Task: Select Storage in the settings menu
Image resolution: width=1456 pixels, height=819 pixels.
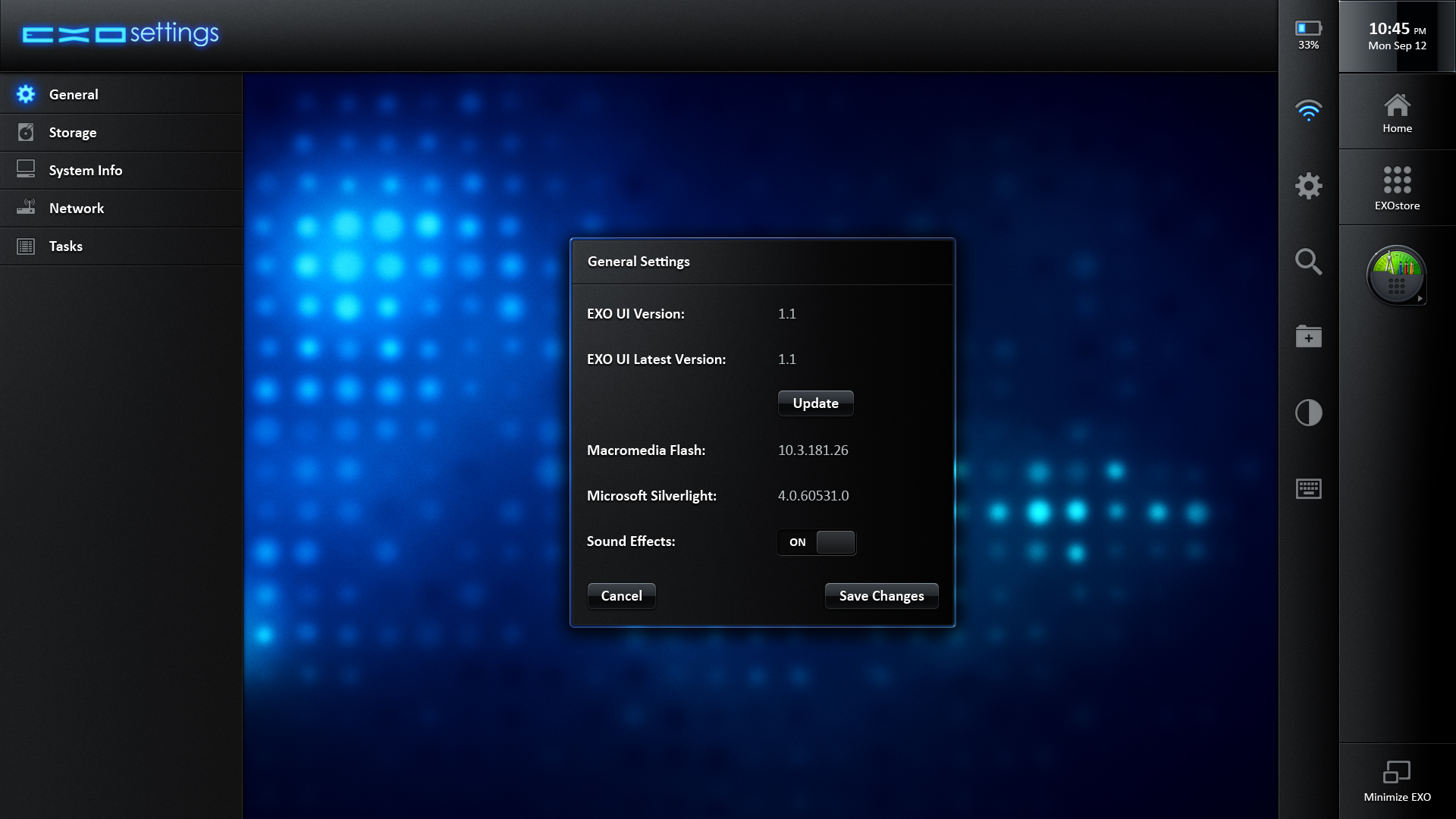Action: (x=121, y=132)
